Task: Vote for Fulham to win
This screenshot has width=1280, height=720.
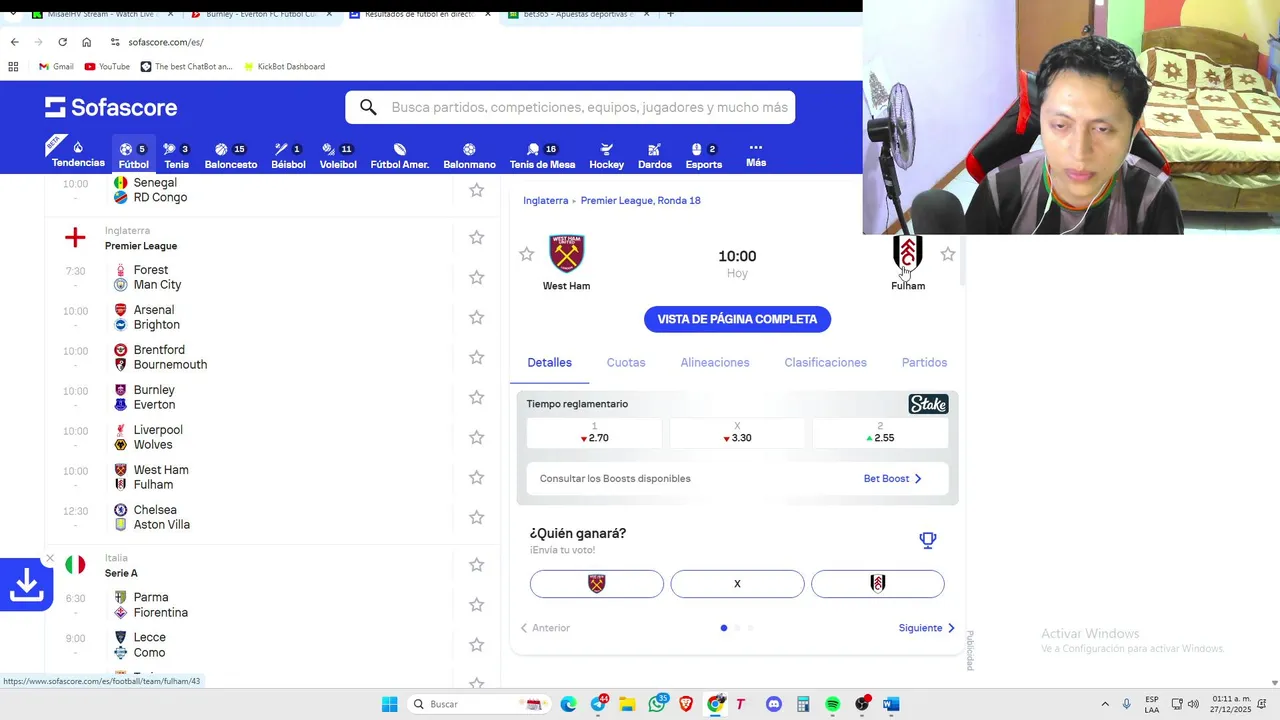Action: pyautogui.click(x=878, y=584)
